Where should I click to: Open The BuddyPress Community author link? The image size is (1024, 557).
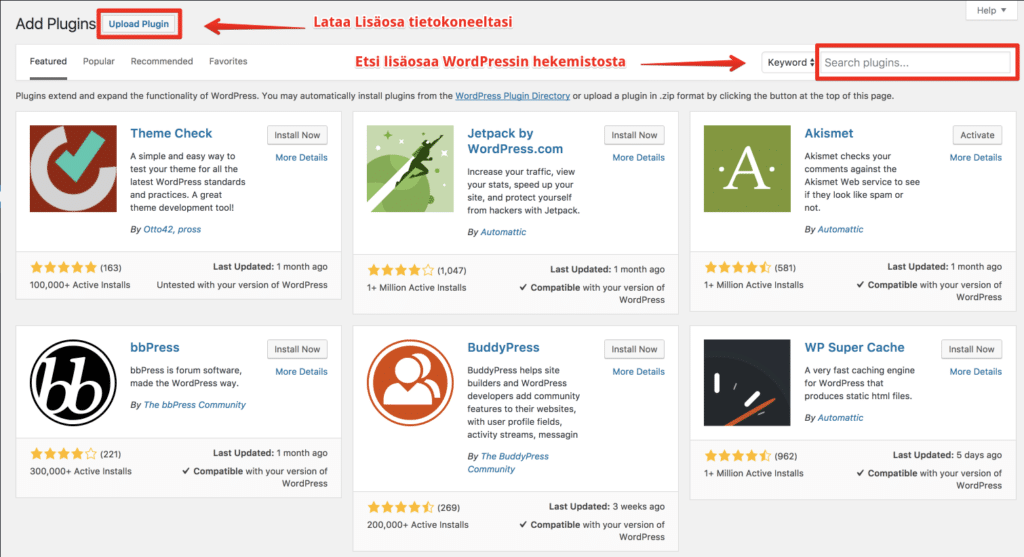pyautogui.click(x=508, y=462)
